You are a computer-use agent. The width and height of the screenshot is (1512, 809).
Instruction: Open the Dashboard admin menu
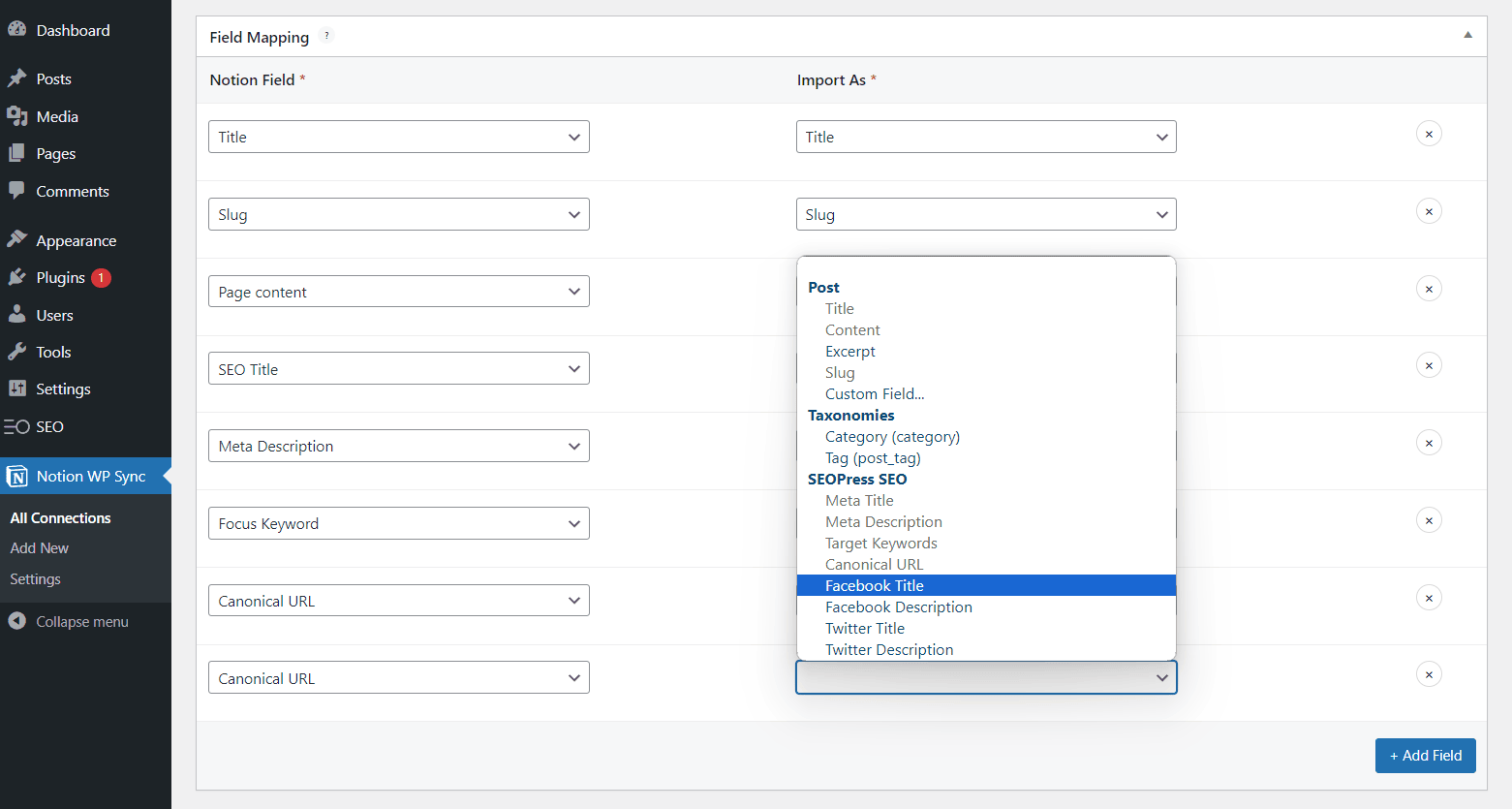(x=85, y=30)
